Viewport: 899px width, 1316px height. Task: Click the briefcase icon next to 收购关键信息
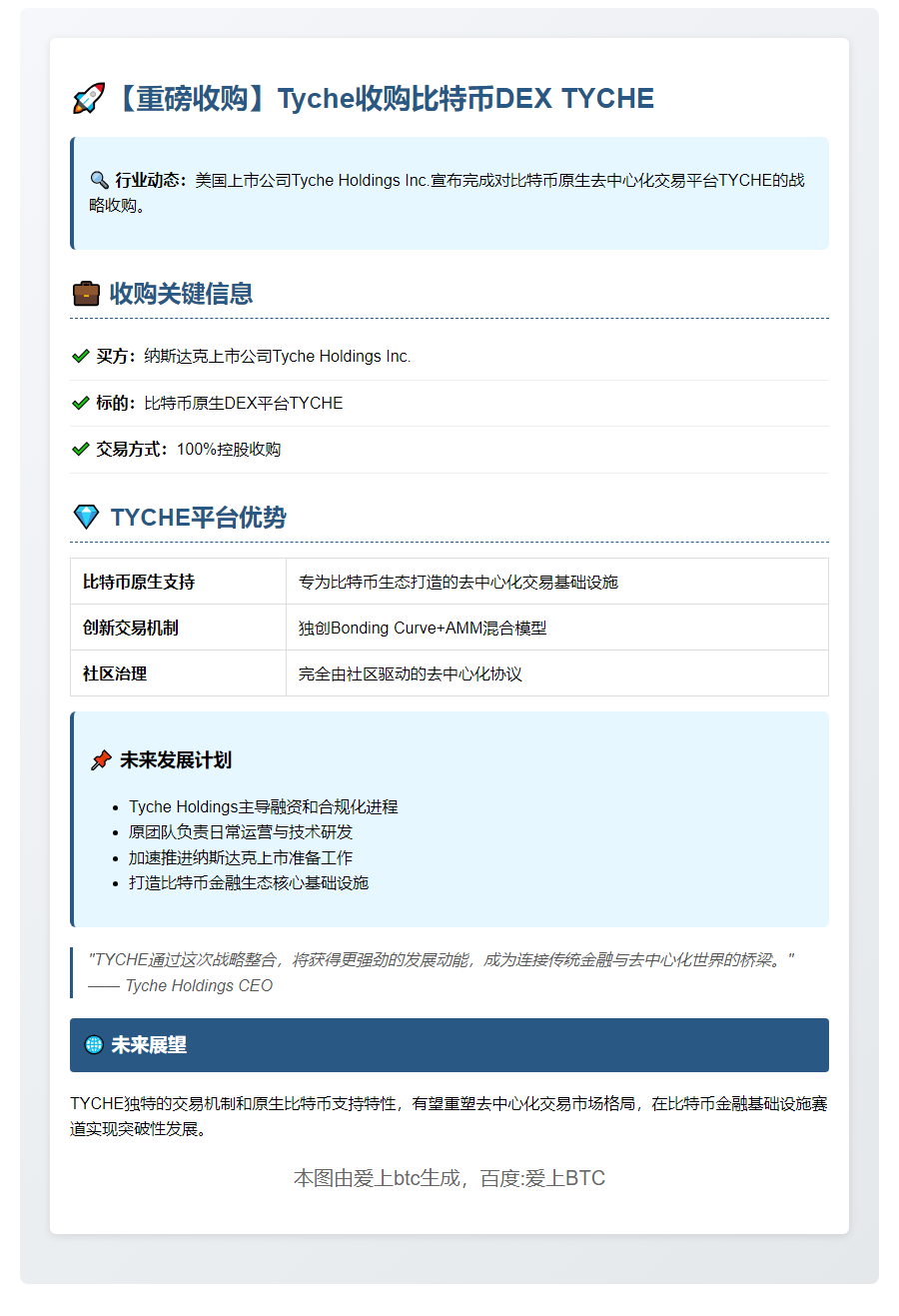88,293
